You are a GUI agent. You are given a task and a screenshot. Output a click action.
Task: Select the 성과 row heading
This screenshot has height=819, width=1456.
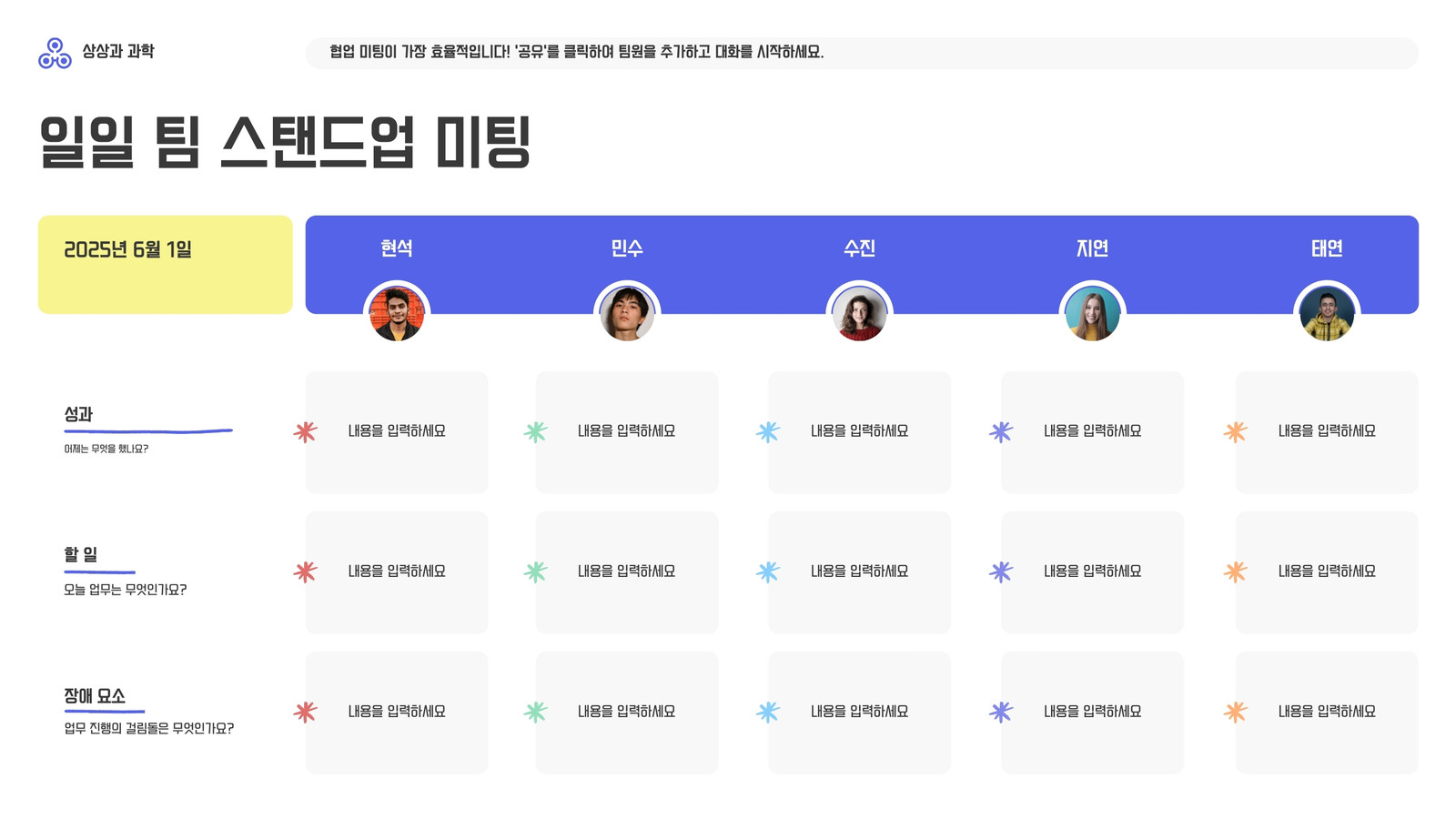[x=78, y=414]
